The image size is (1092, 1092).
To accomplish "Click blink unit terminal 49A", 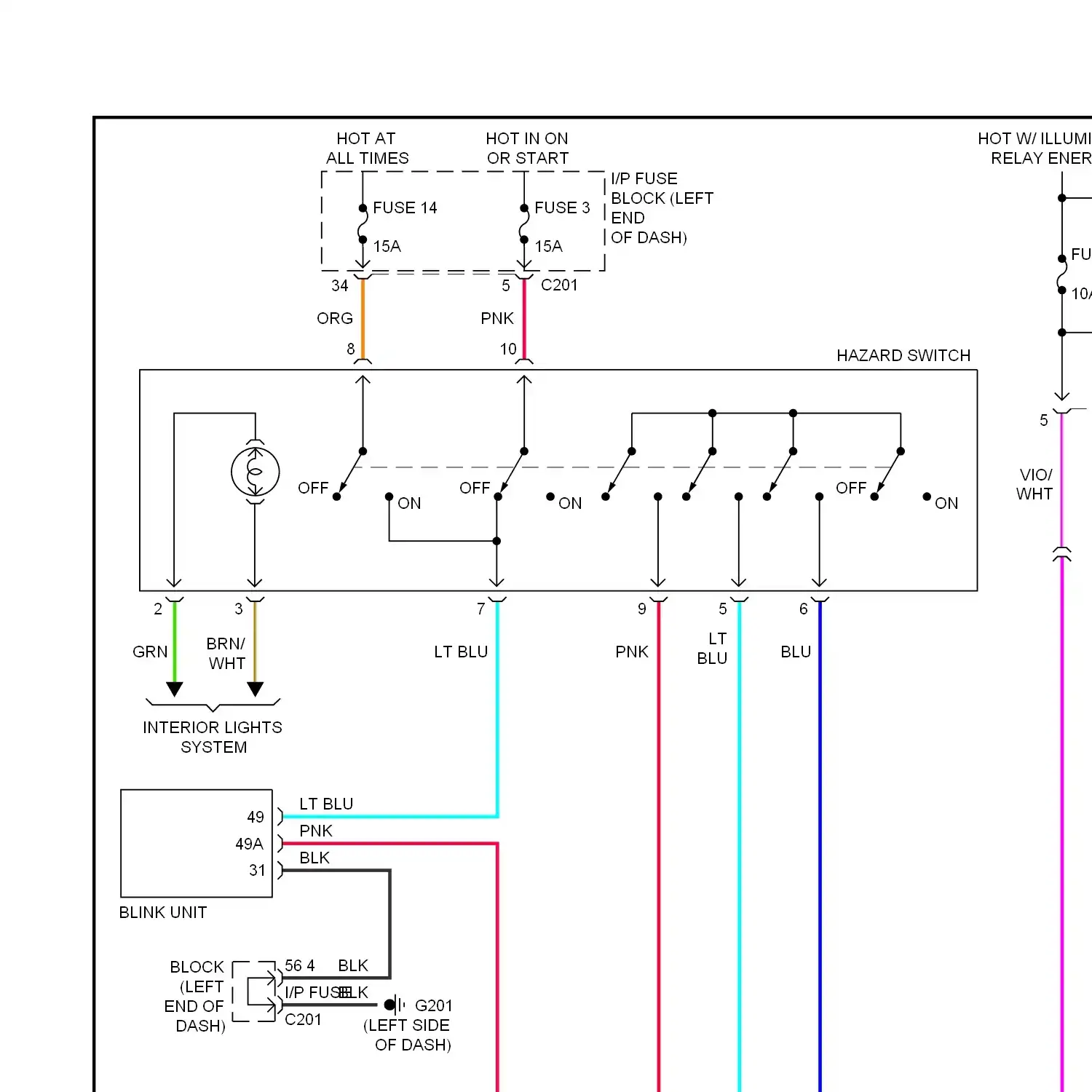I will click(x=250, y=844).
